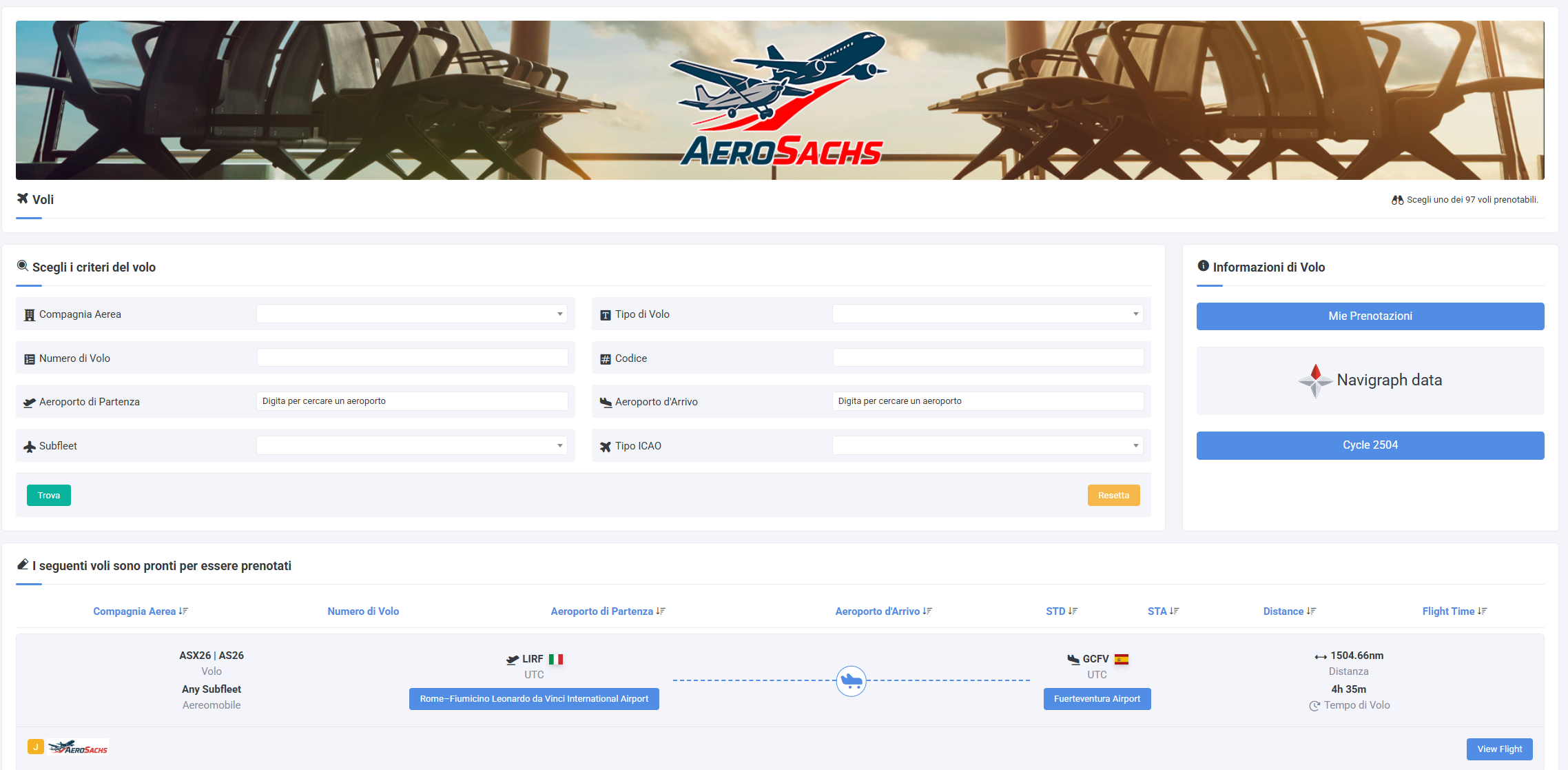Click the Italian flag next to LIRF
Viewport: 1568px width, 770px height.
556,659
